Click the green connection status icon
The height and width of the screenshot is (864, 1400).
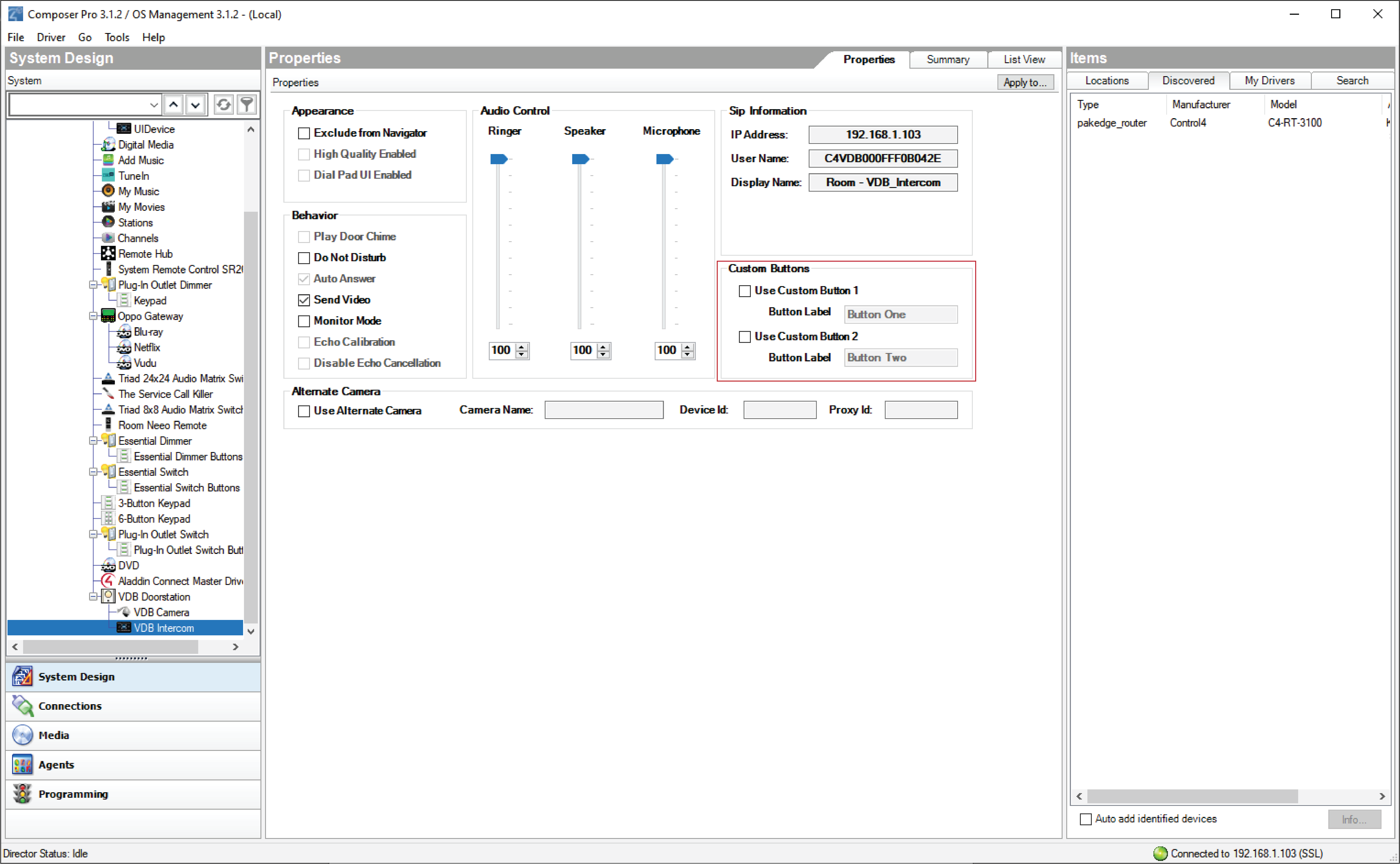click(x=1160, y=853)
